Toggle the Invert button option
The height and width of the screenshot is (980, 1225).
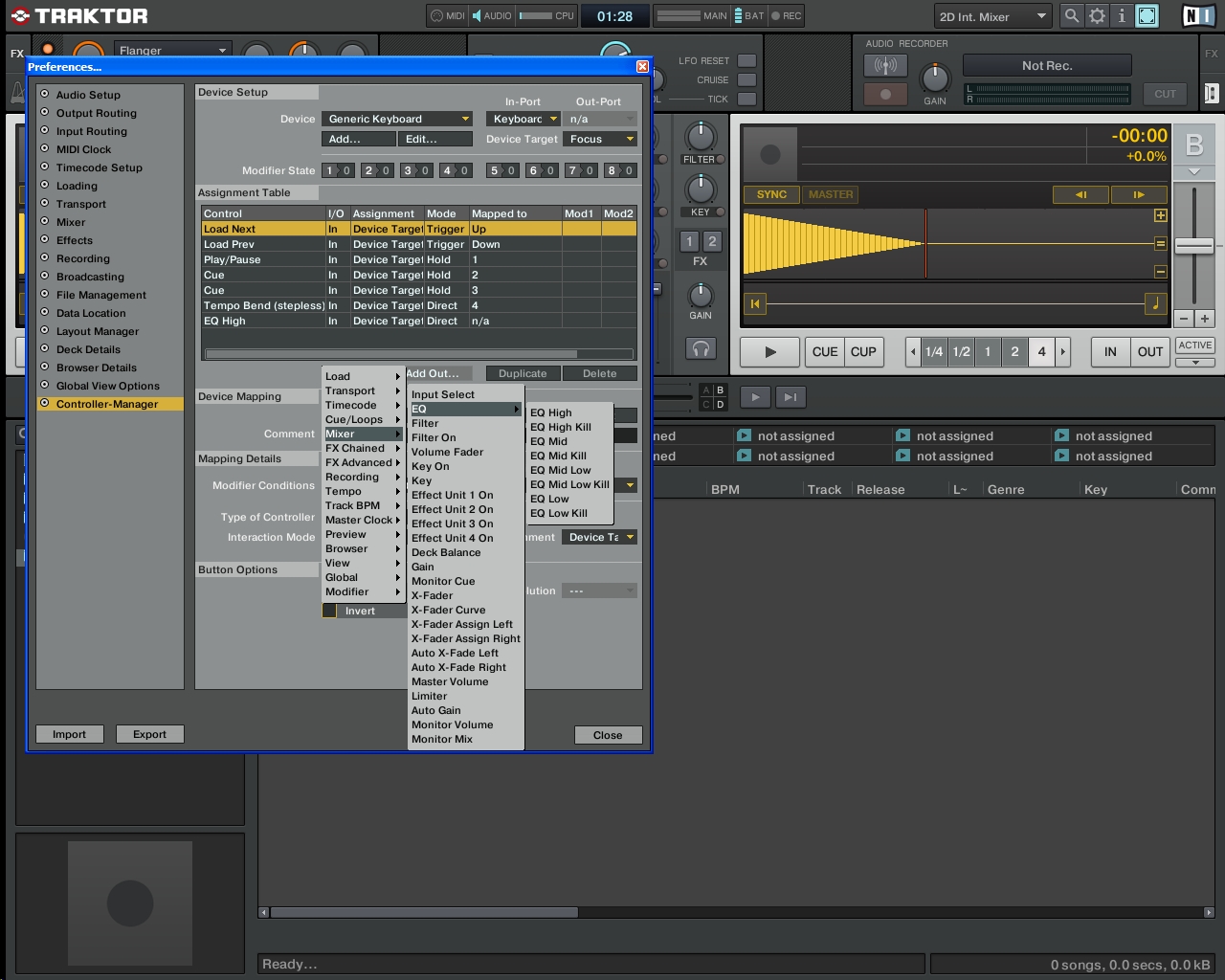point(329,611)
